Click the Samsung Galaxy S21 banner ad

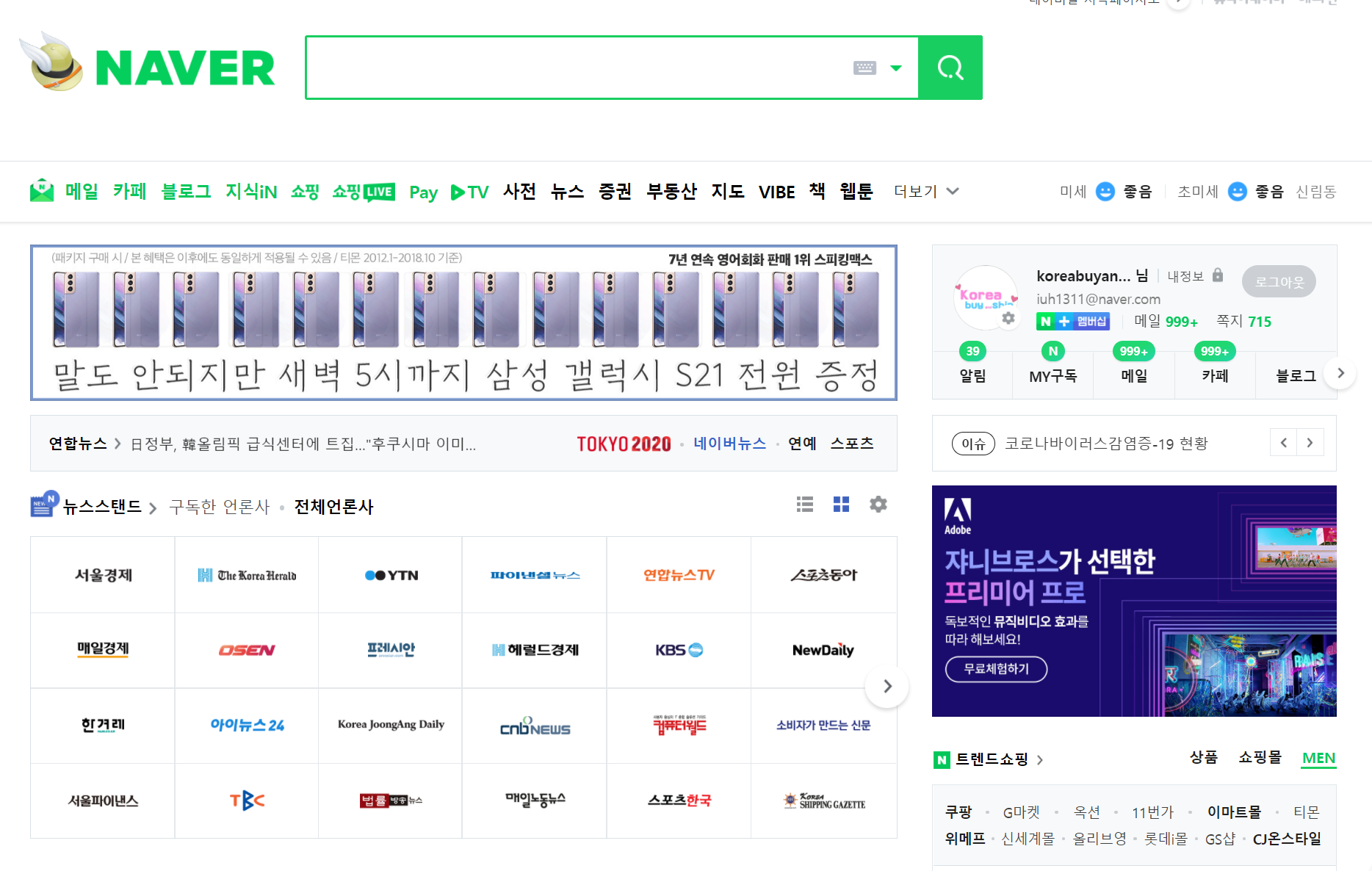pos(463,322)
